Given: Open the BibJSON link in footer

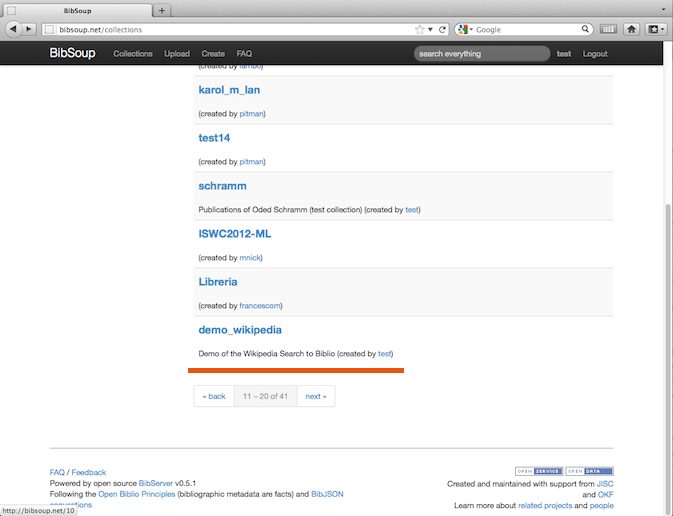Looking at the screenshot, I should point(327,494).
